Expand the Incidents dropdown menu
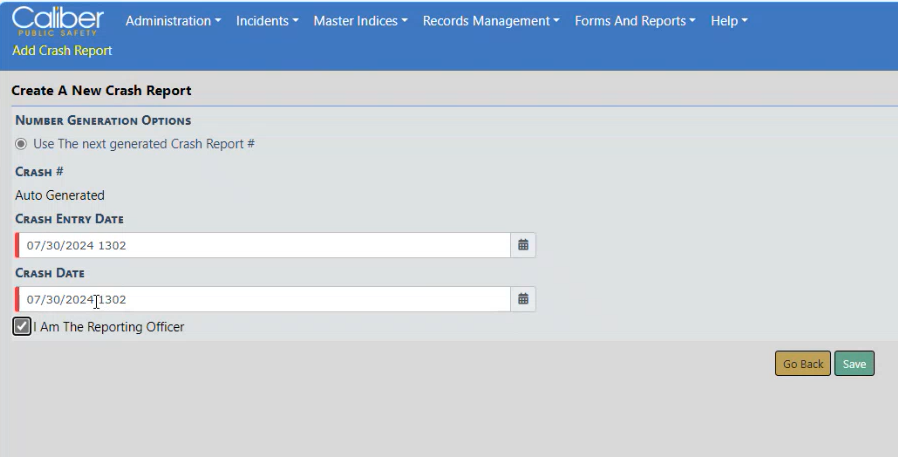 coord(267,21)
